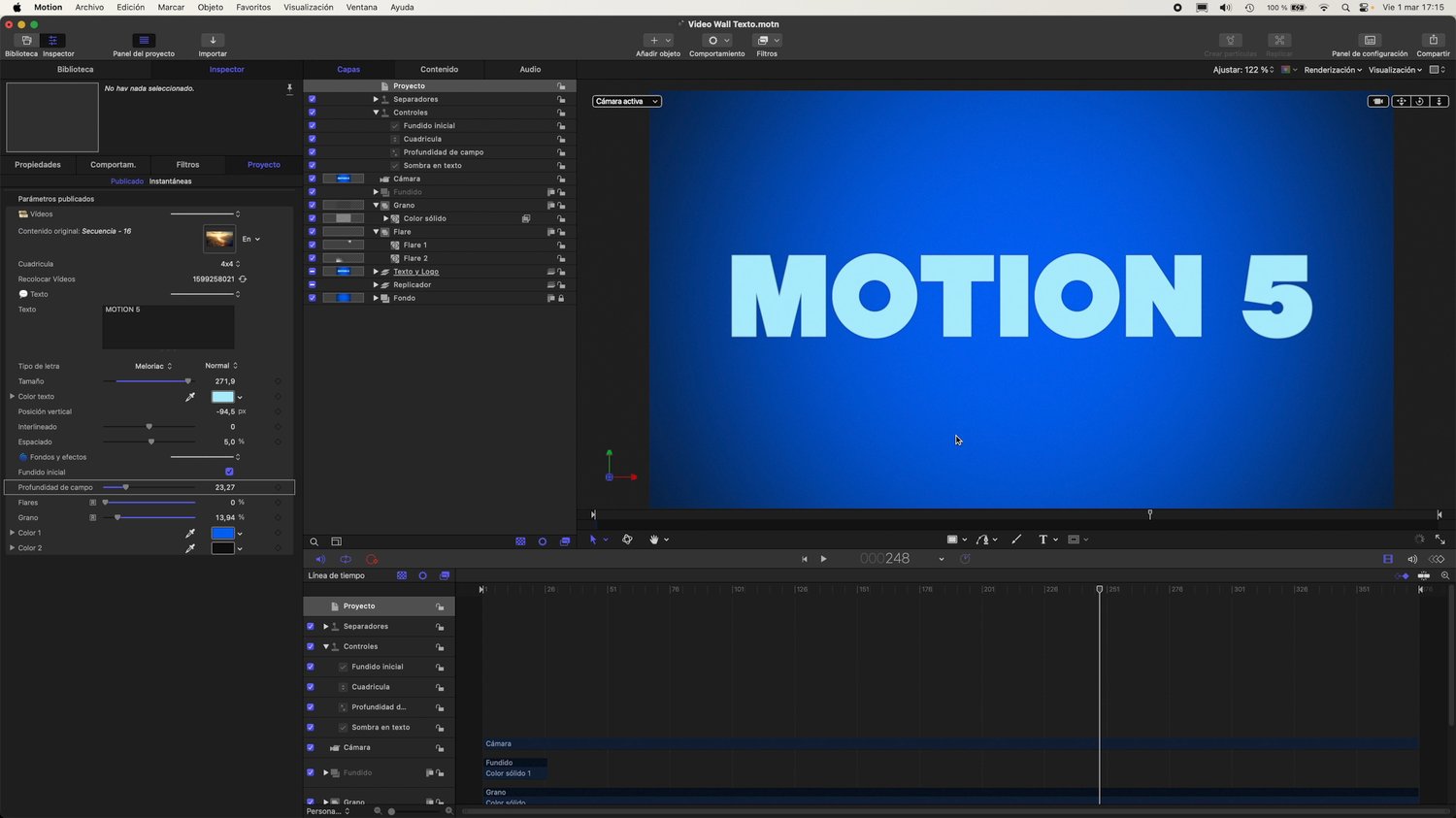Switch to the Contenido tab

click(x=439, y=70)
